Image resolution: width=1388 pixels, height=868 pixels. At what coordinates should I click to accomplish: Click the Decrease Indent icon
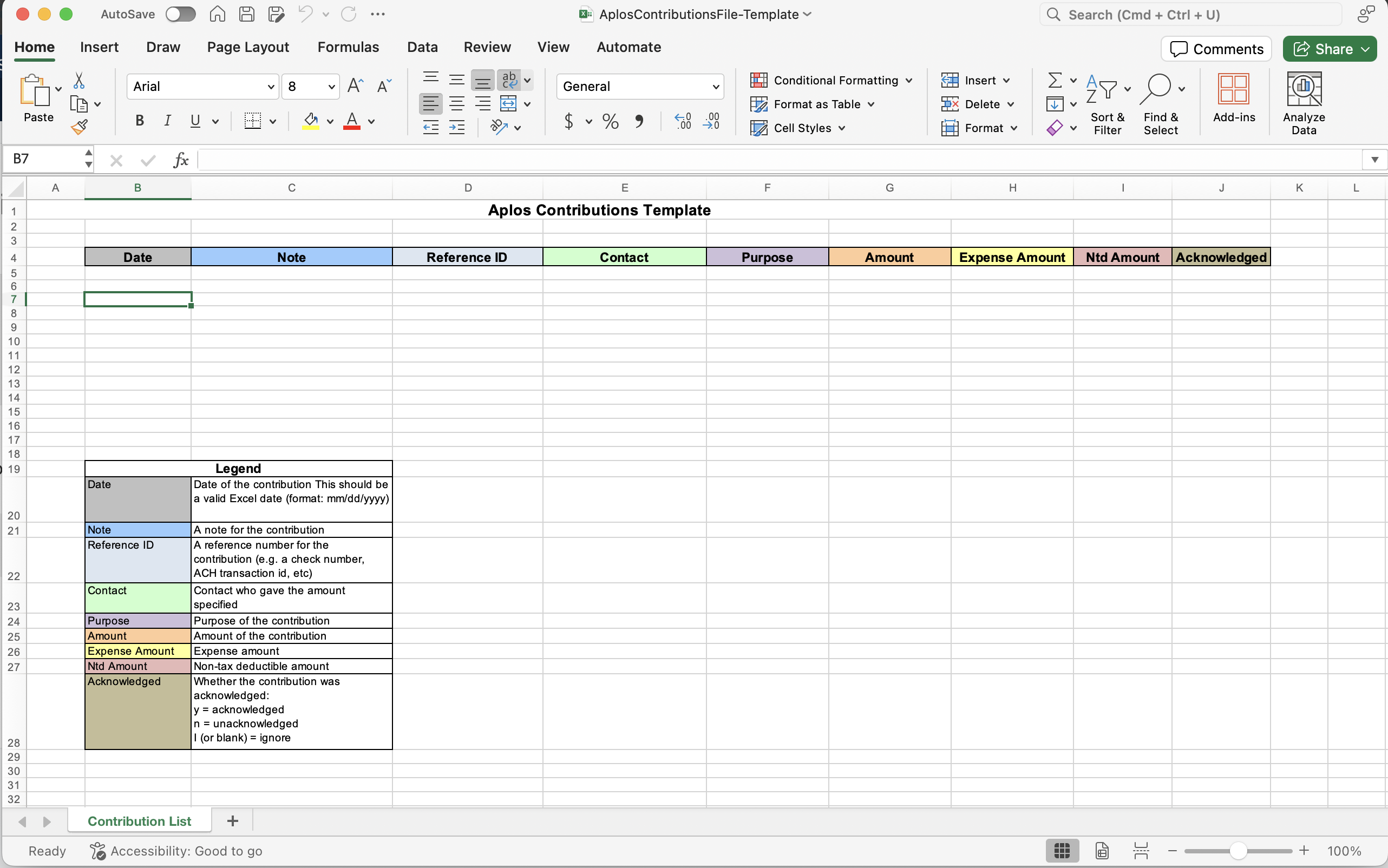tap(431, 128)
